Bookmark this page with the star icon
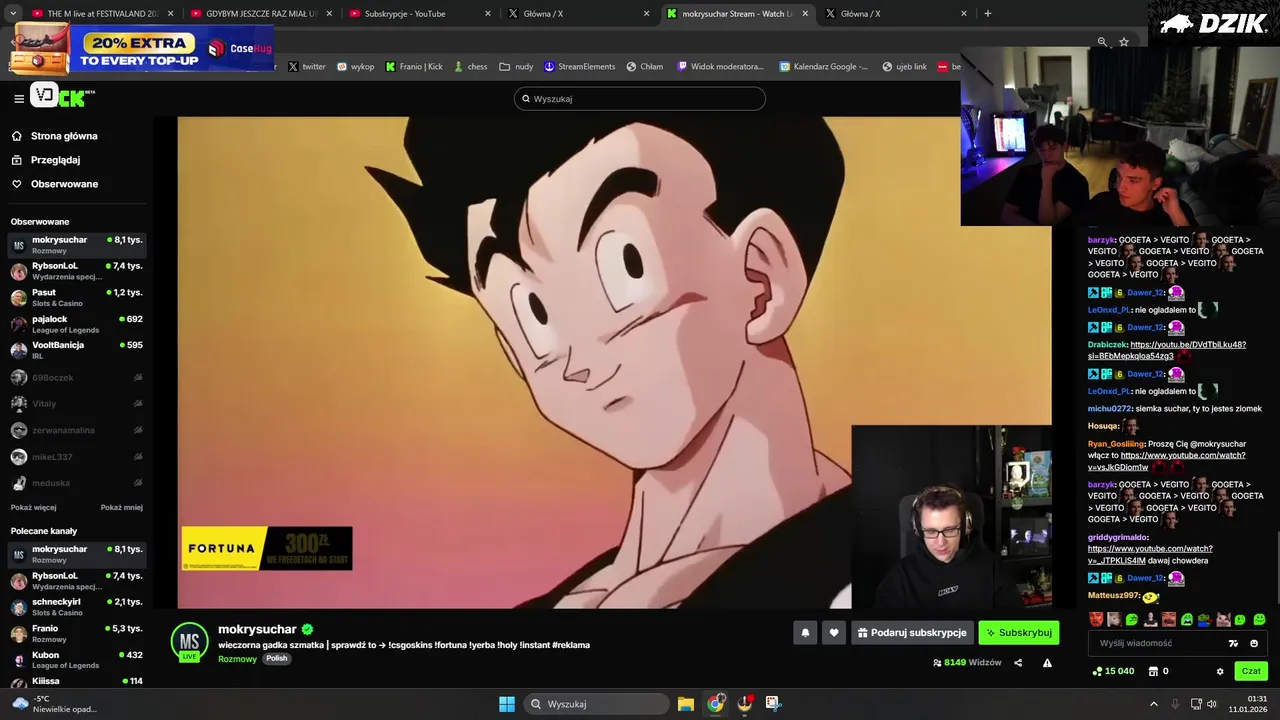 coord(1124,42)
